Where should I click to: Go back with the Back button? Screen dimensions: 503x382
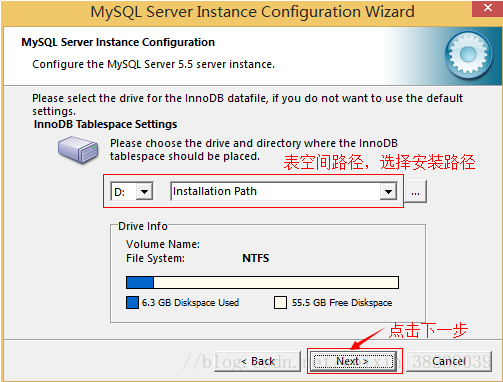tap(257, 361)
